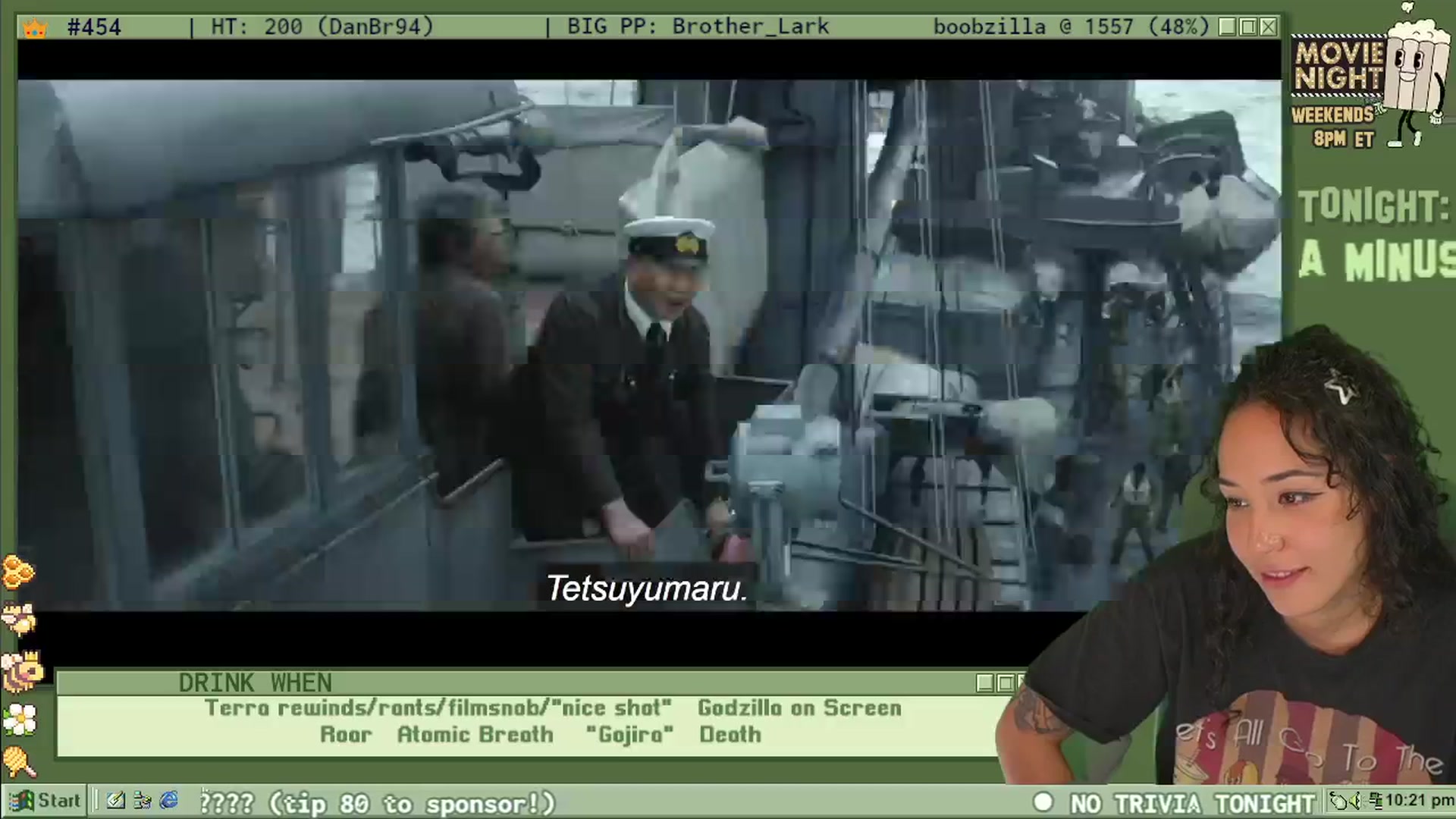1456x819 pixels.
Task: Click the crowned queen bee icon
Action: [x=24, y=670]
